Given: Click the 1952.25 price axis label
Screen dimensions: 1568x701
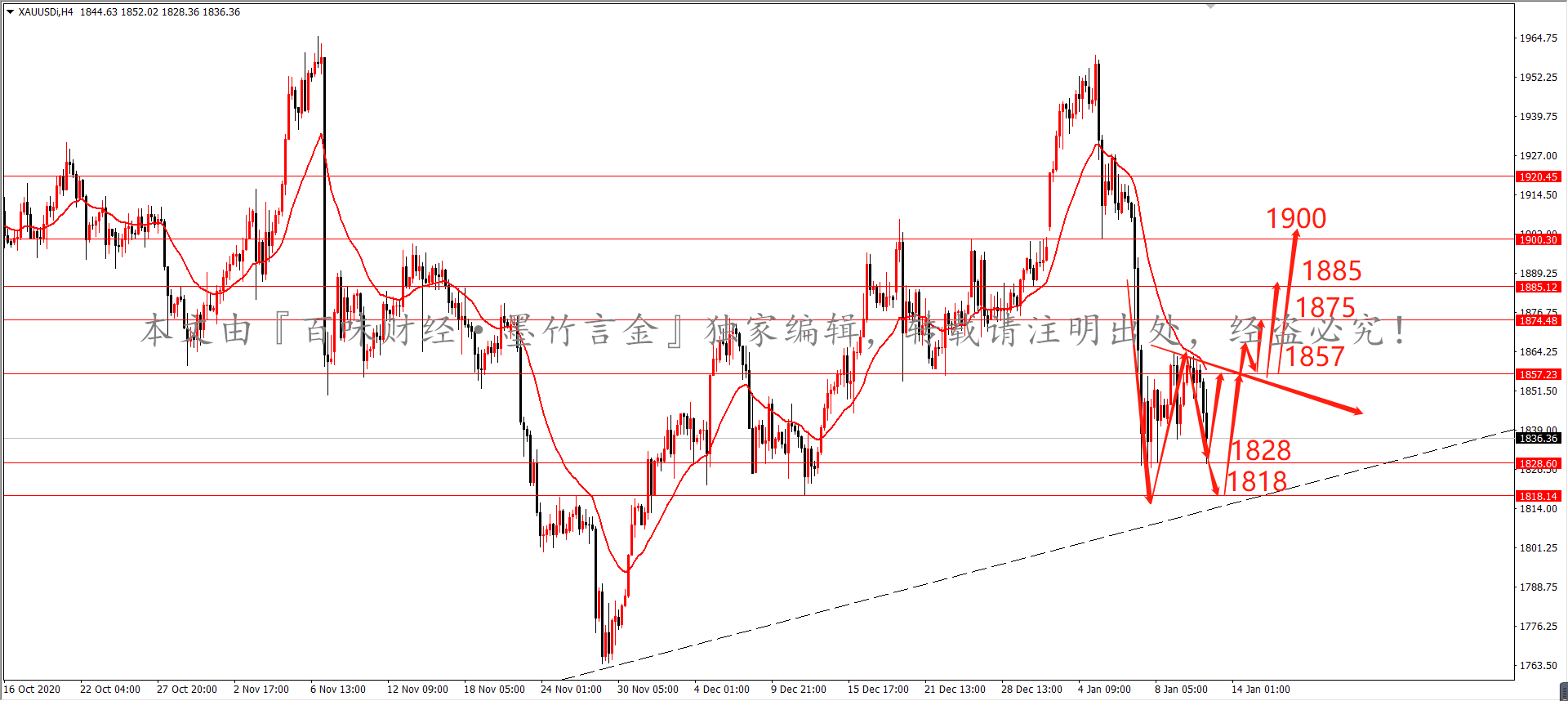Looking at the screenshot, I should pos(1538,78).
